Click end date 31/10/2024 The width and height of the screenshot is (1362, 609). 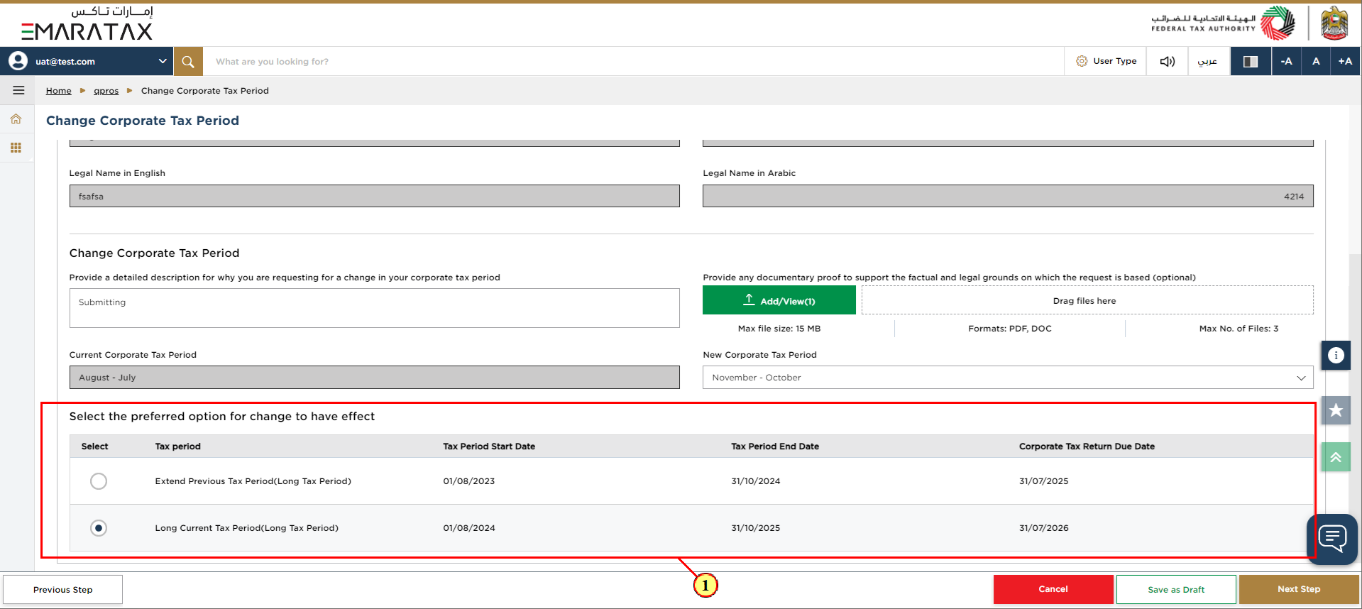coord(755,481)
